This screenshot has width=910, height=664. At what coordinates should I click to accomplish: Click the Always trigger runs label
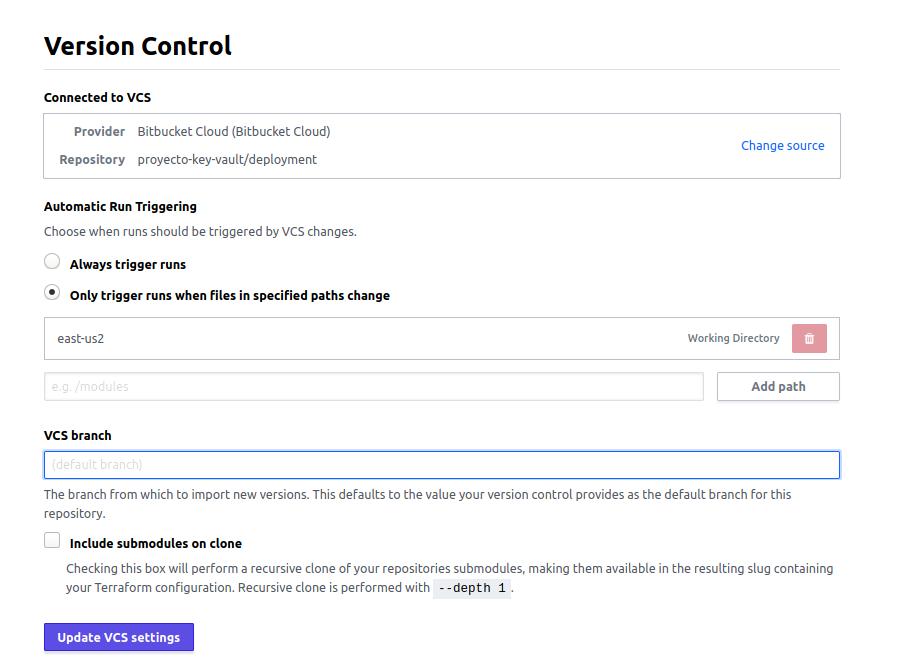(x=128, y=265)
